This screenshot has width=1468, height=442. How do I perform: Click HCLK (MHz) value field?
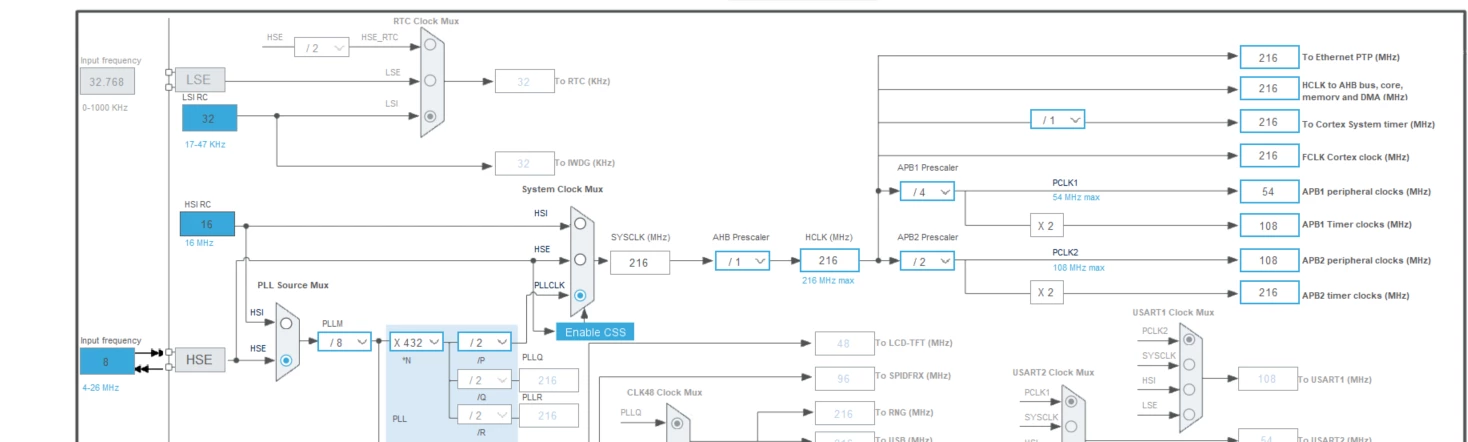pyautogui.click(x=829, y=260)
